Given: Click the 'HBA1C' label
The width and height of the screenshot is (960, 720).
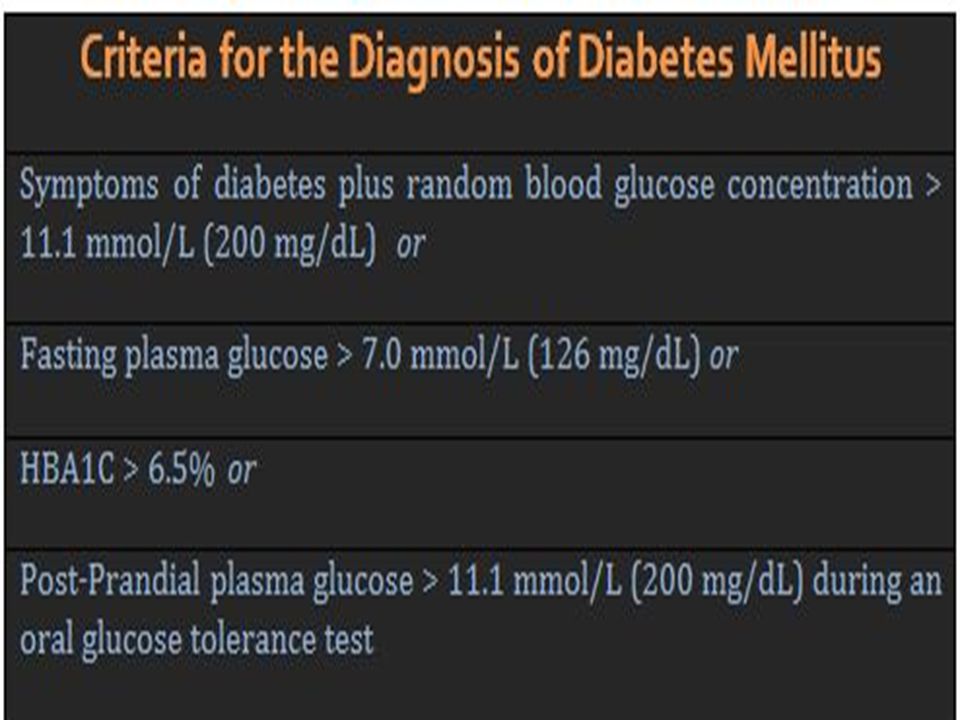Looking at the screenshot, I should pos(67,469).
